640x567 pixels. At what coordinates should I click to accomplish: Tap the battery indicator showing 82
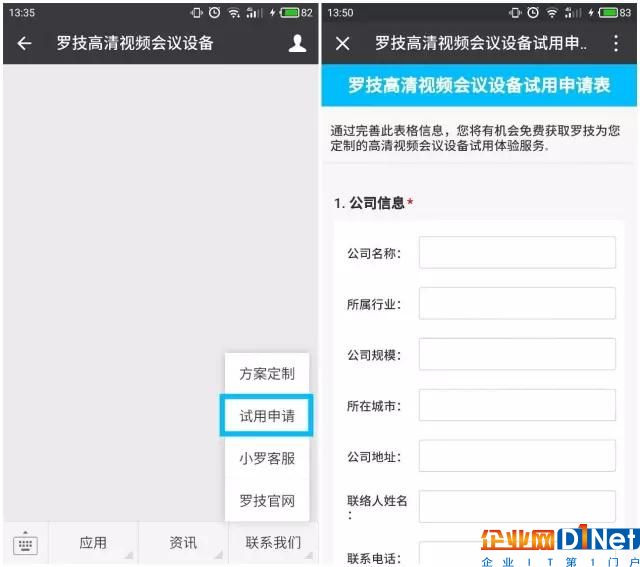point(296,13)
